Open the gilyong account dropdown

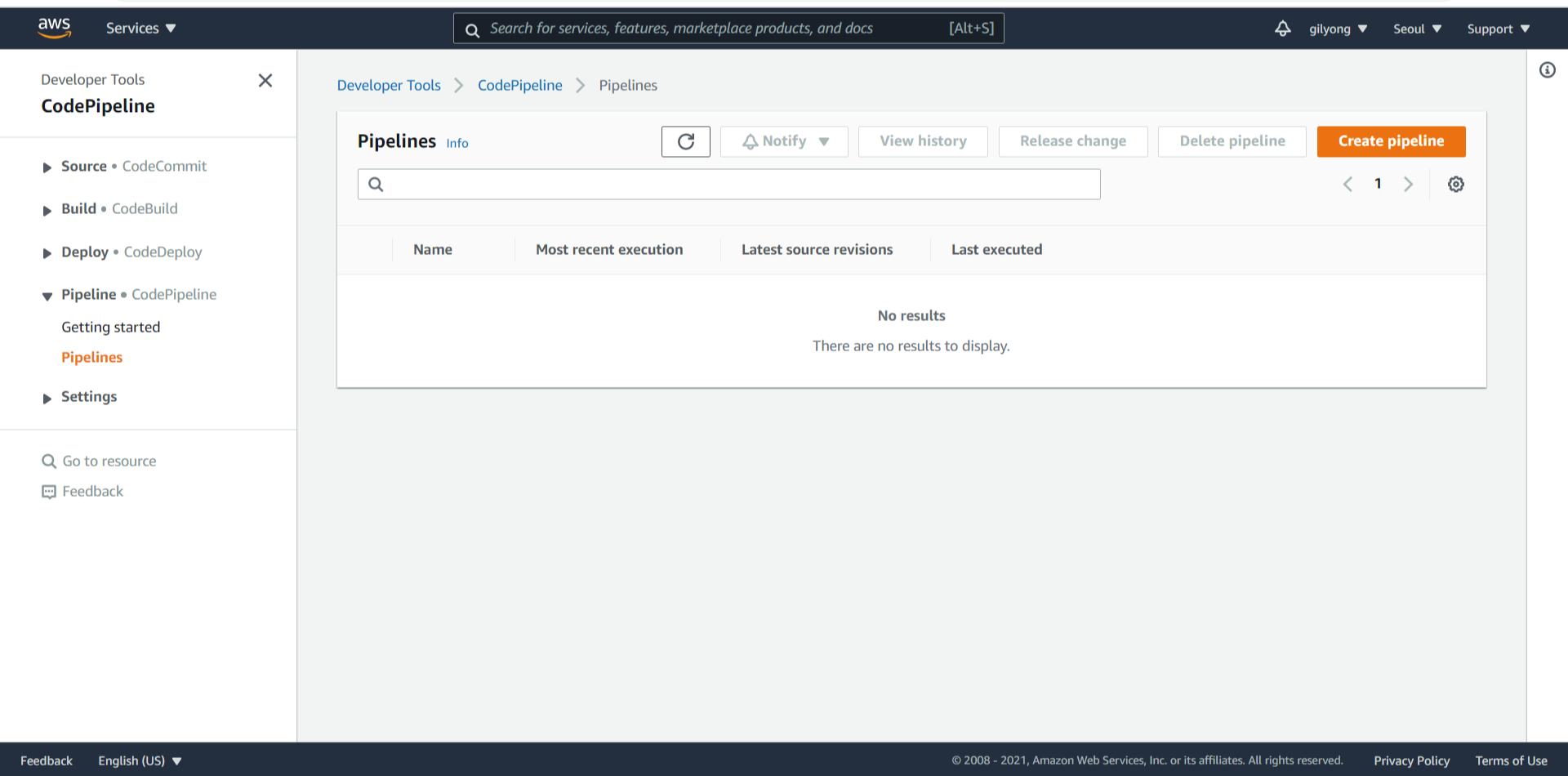1338,29
